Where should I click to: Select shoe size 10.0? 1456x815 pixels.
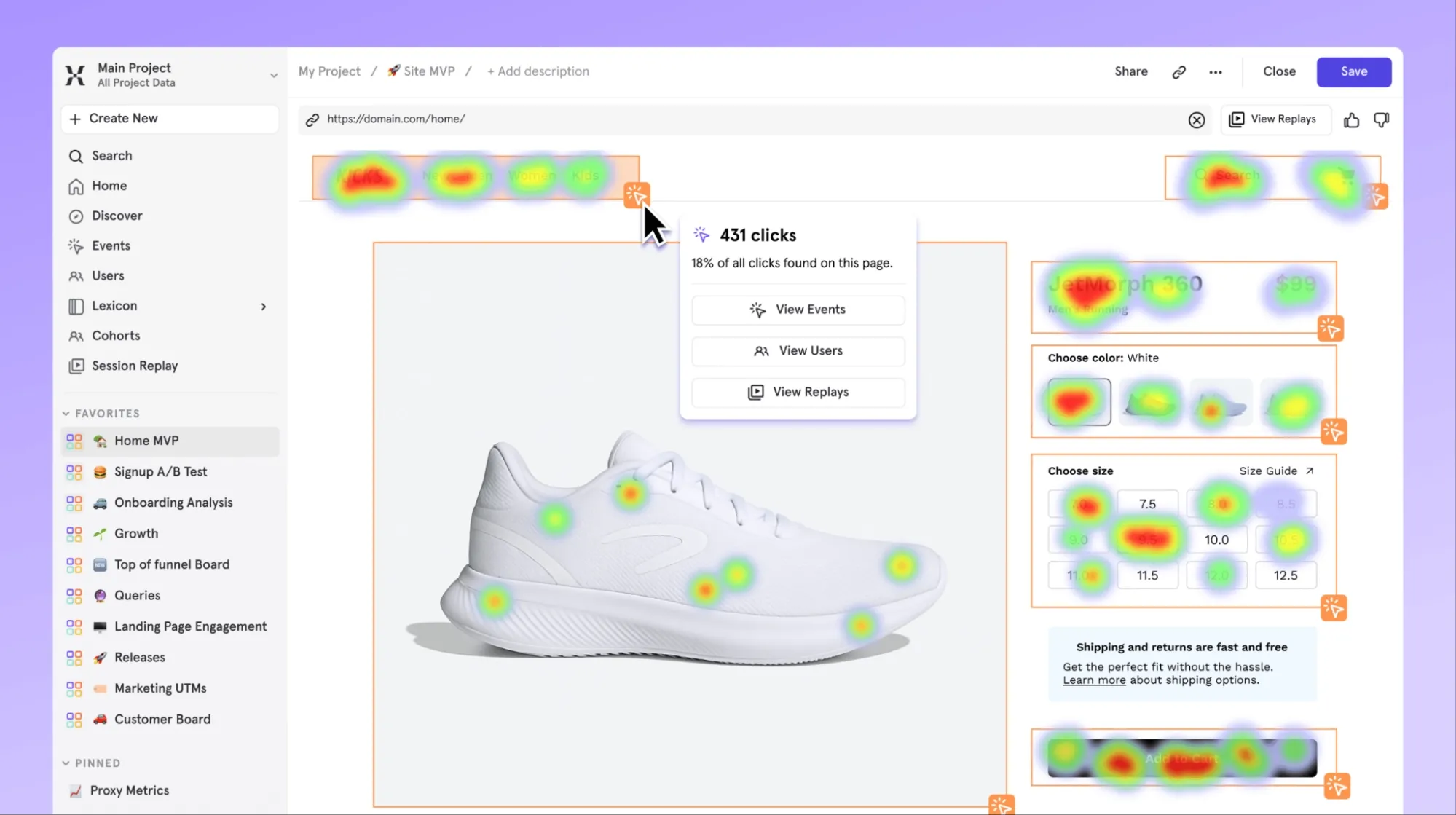(1216, 540)
